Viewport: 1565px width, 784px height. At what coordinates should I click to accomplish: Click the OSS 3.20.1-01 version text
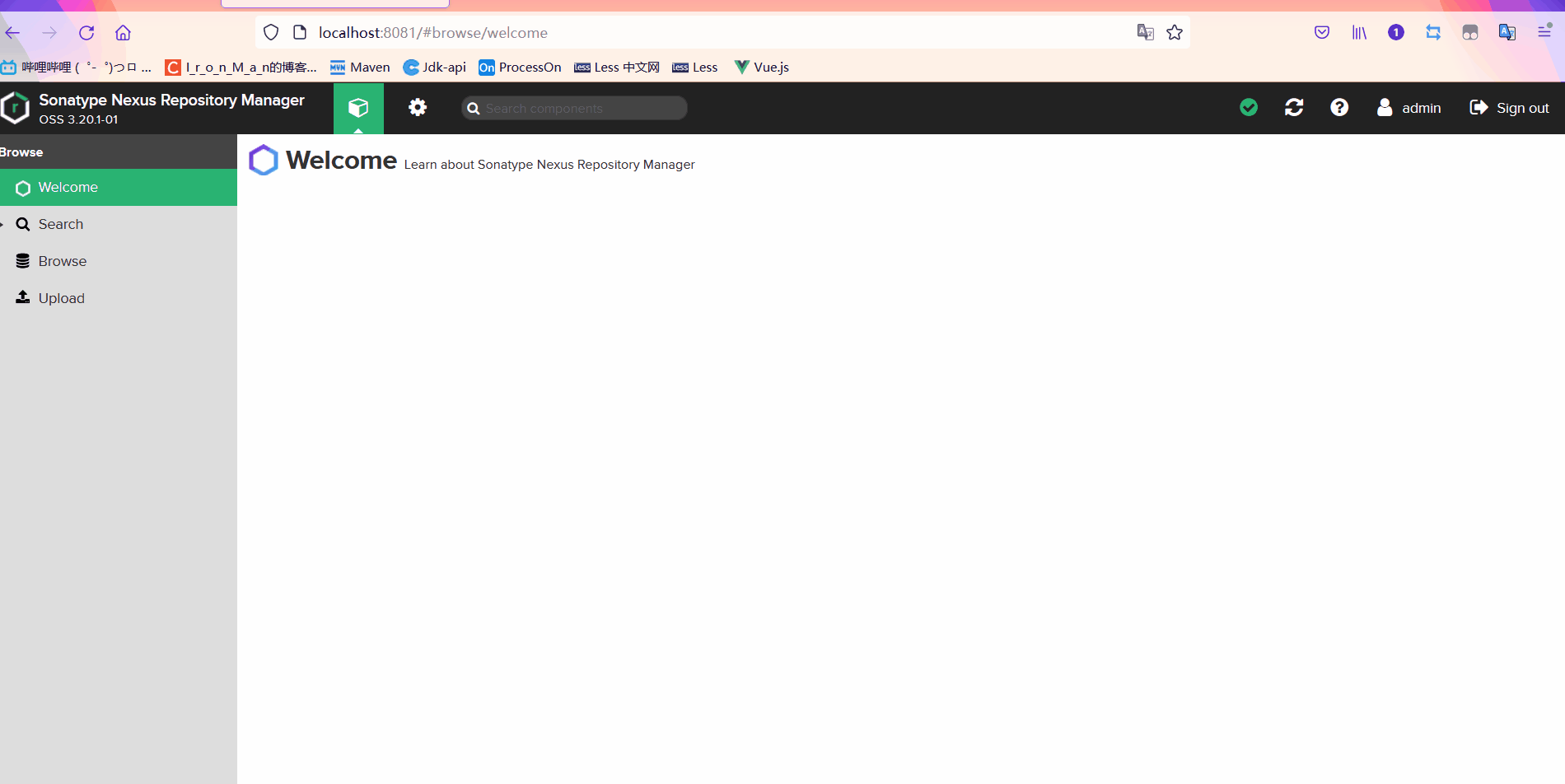(x=78, y=119)
